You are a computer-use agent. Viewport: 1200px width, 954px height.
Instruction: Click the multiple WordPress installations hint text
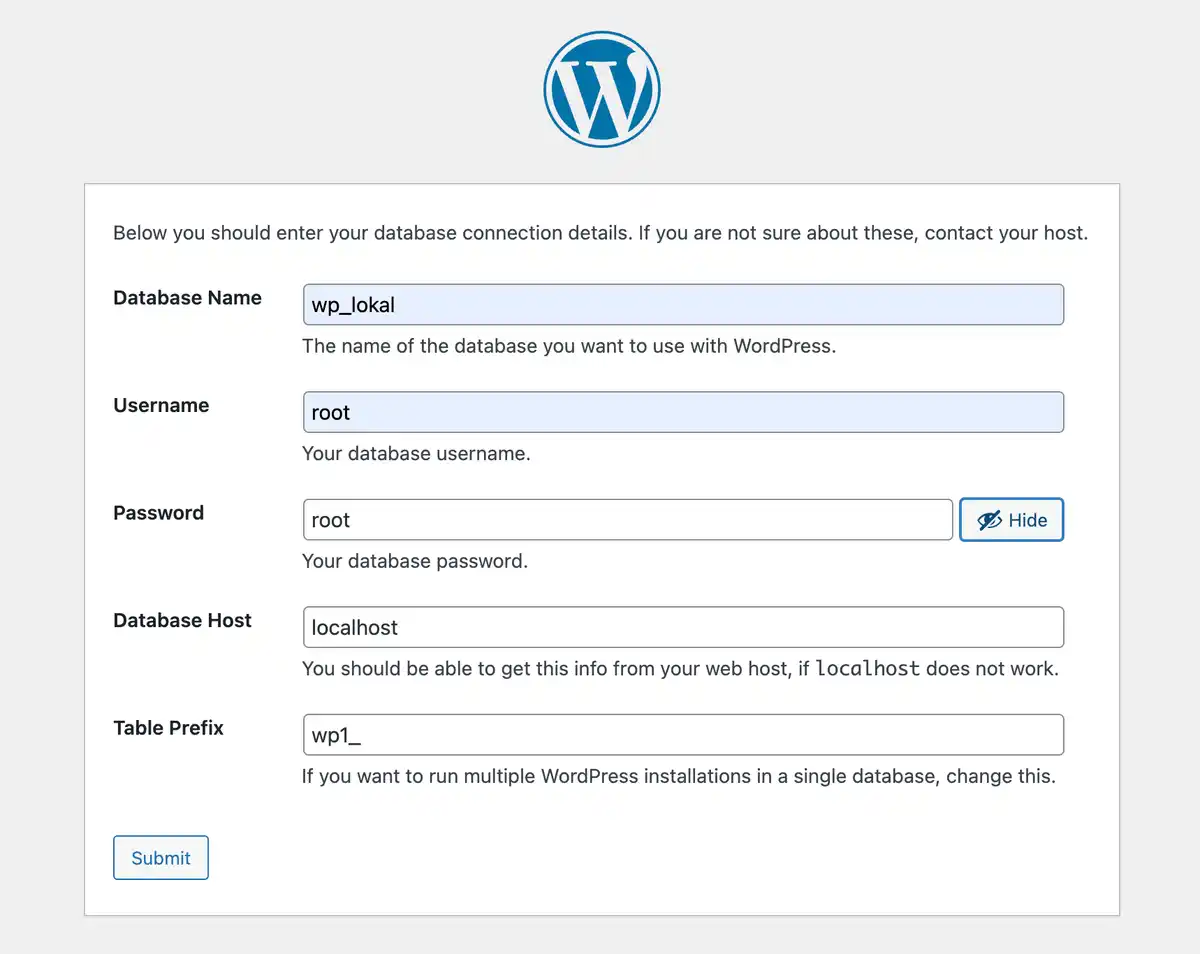(678, 776)
